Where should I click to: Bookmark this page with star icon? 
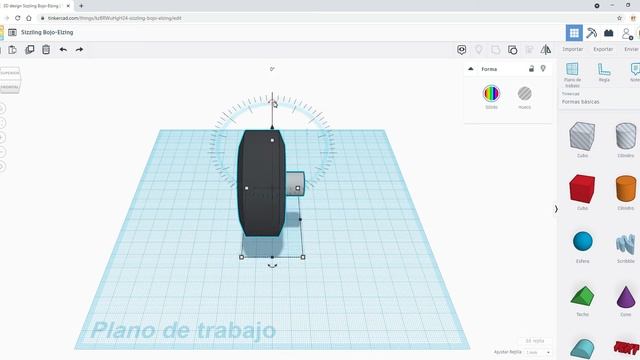click(x=619, y=18)
